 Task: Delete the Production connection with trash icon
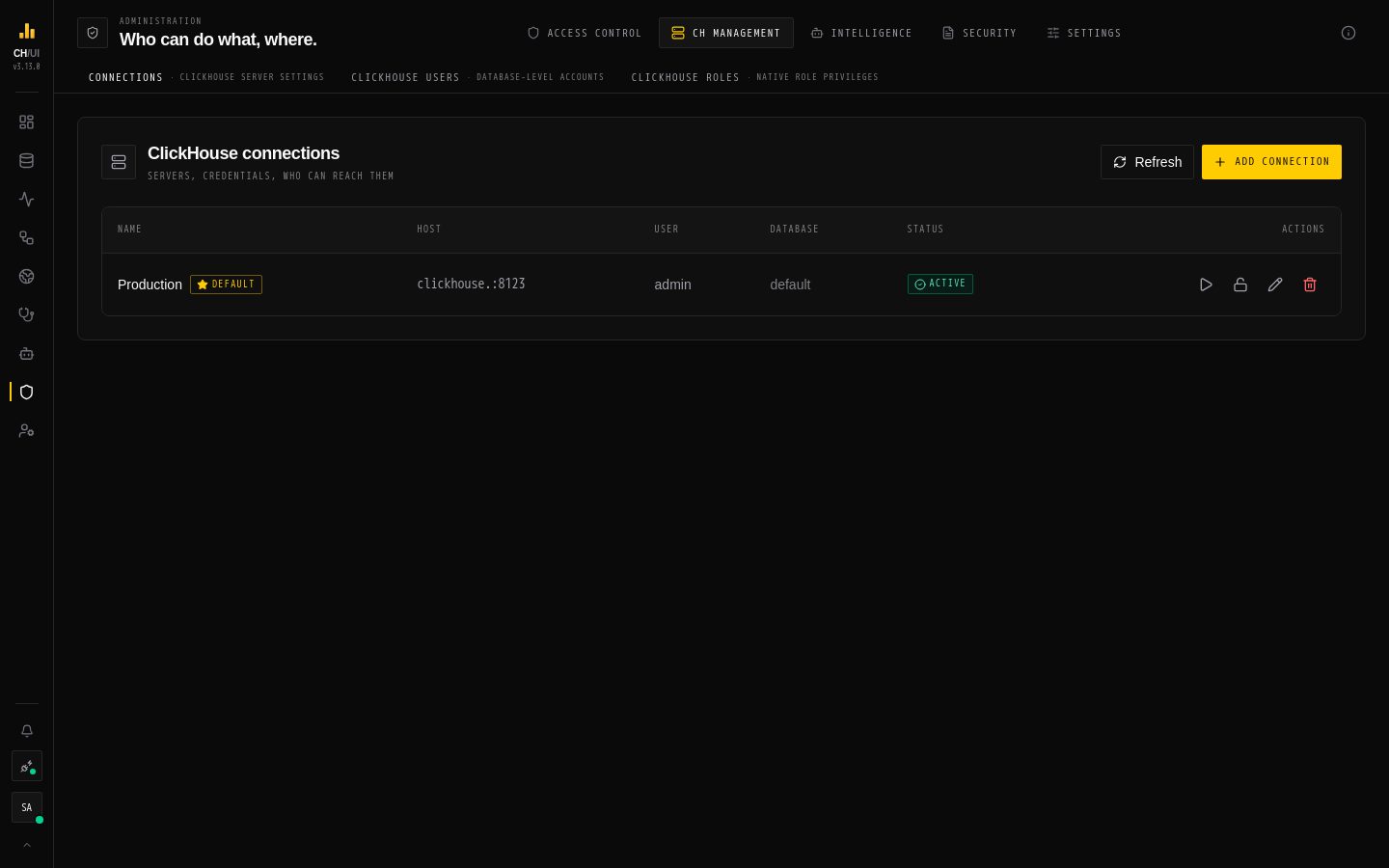(1310, 285)
